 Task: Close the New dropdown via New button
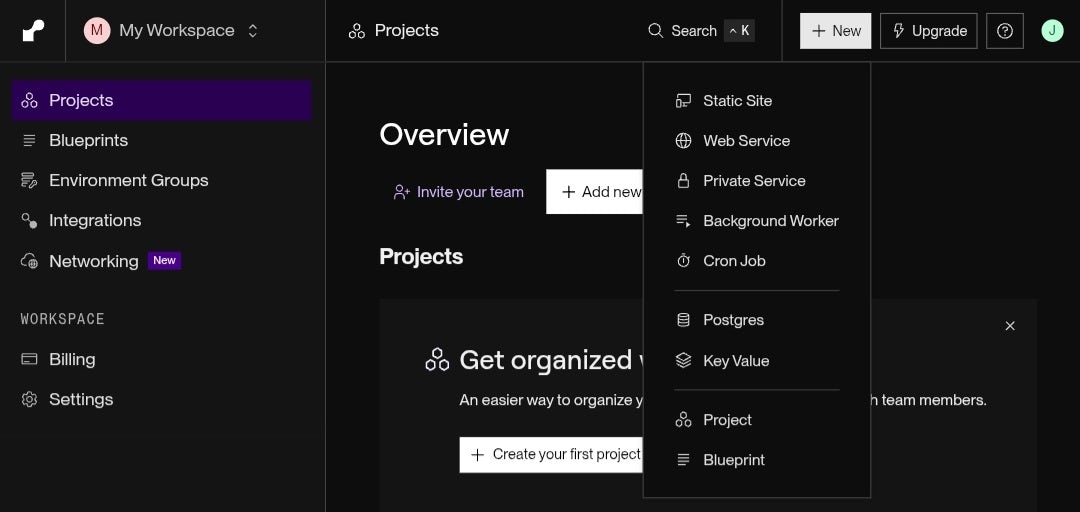pyautogui.click(x=835, y=31)
